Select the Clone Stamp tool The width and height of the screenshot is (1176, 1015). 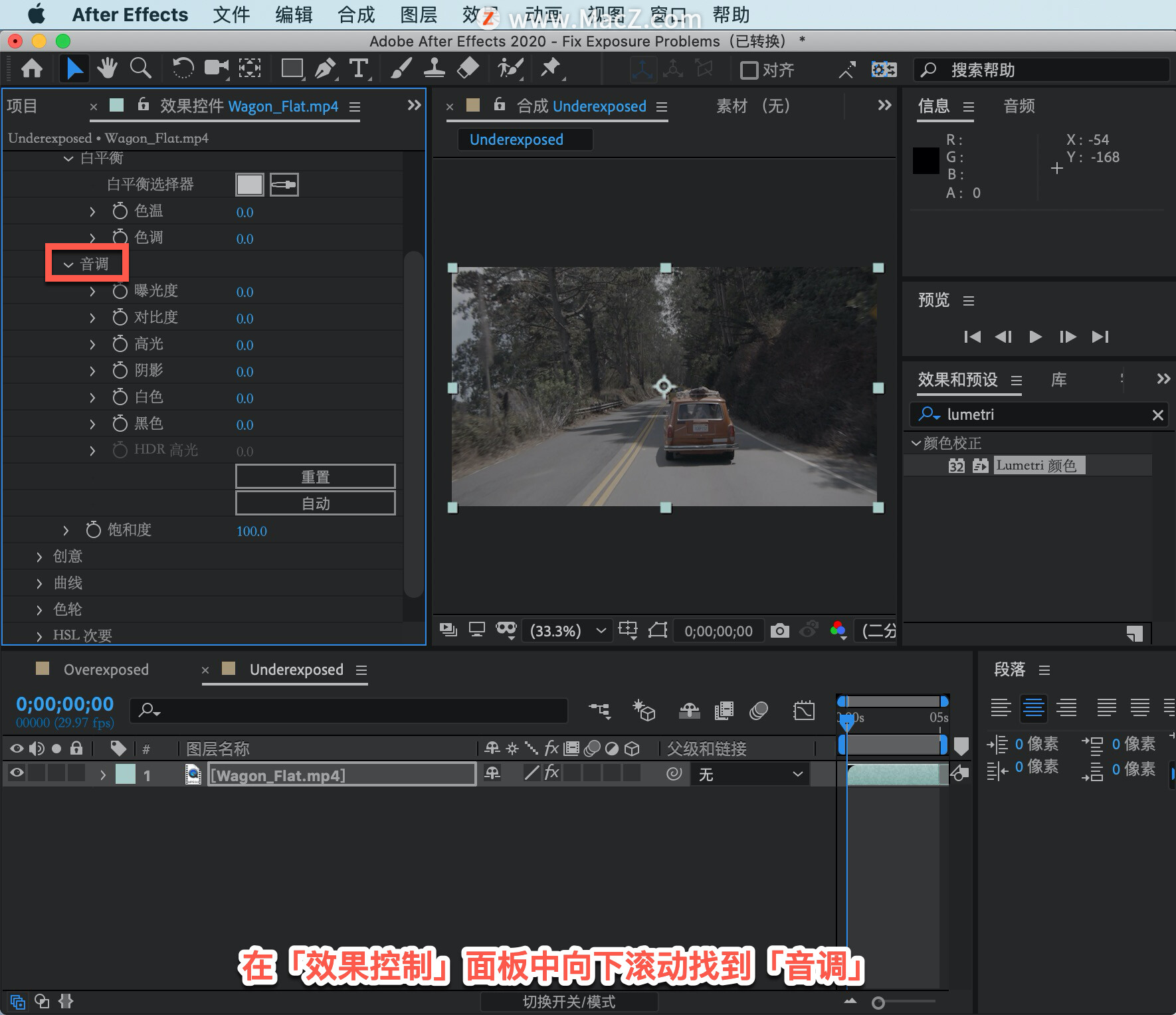(434, 68)
